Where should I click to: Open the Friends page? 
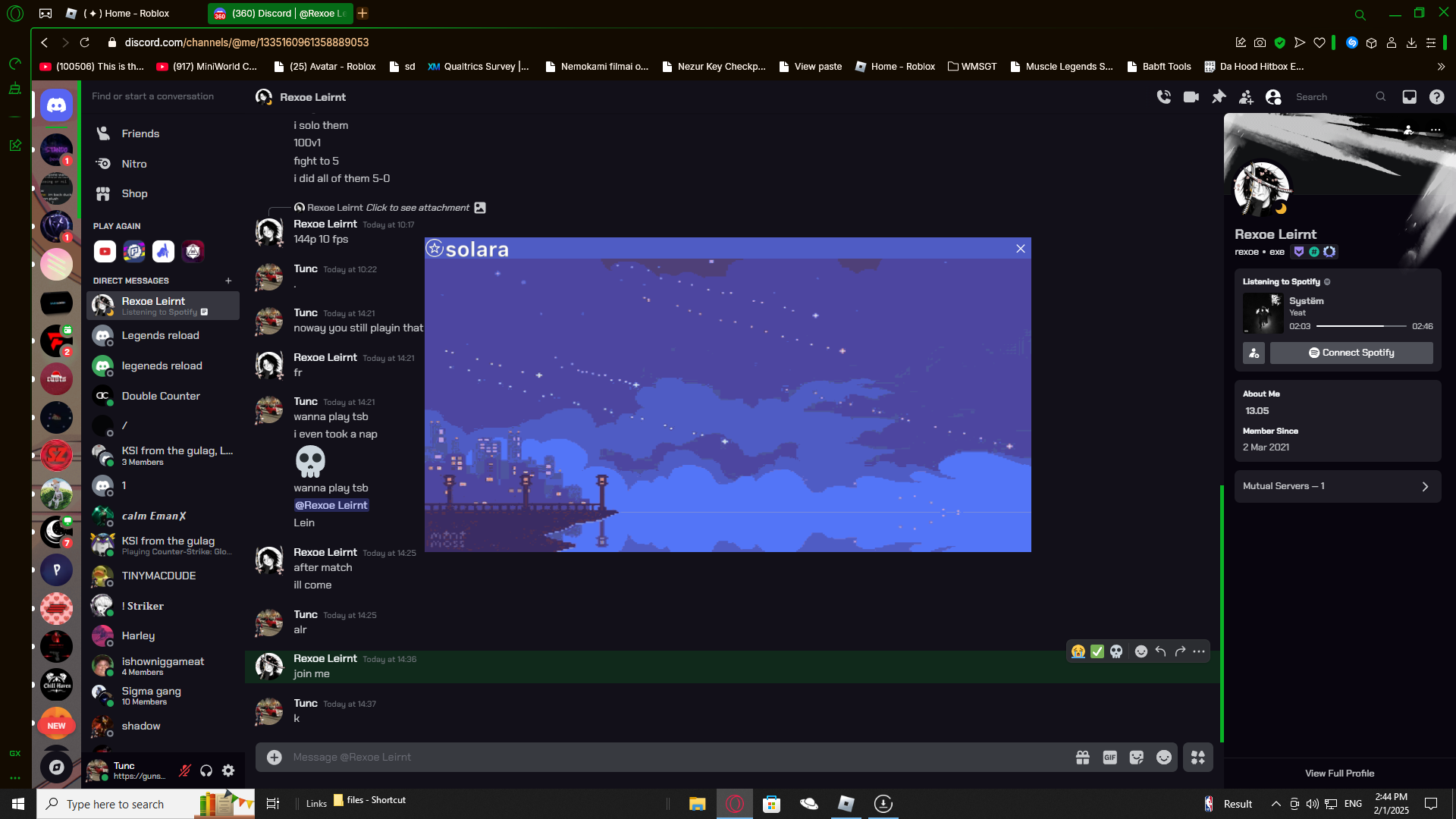tap(140, 133)
